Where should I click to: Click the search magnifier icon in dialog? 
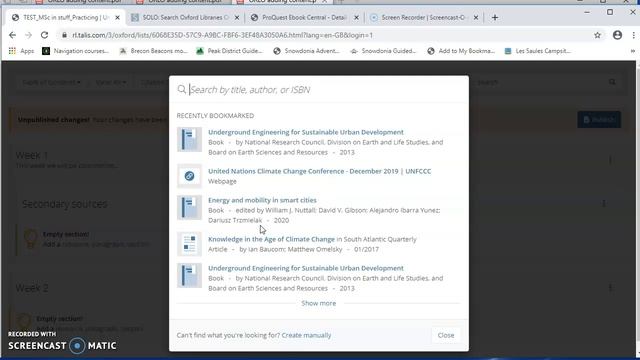182,89
